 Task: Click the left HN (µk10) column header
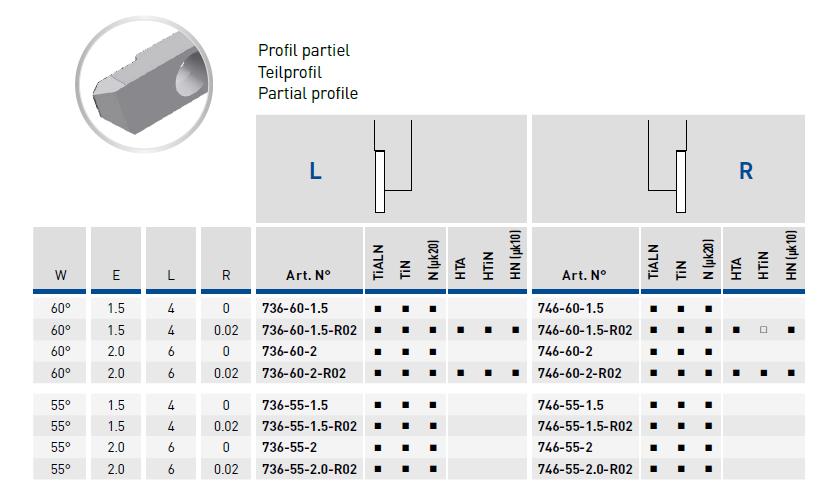[515, 255]
